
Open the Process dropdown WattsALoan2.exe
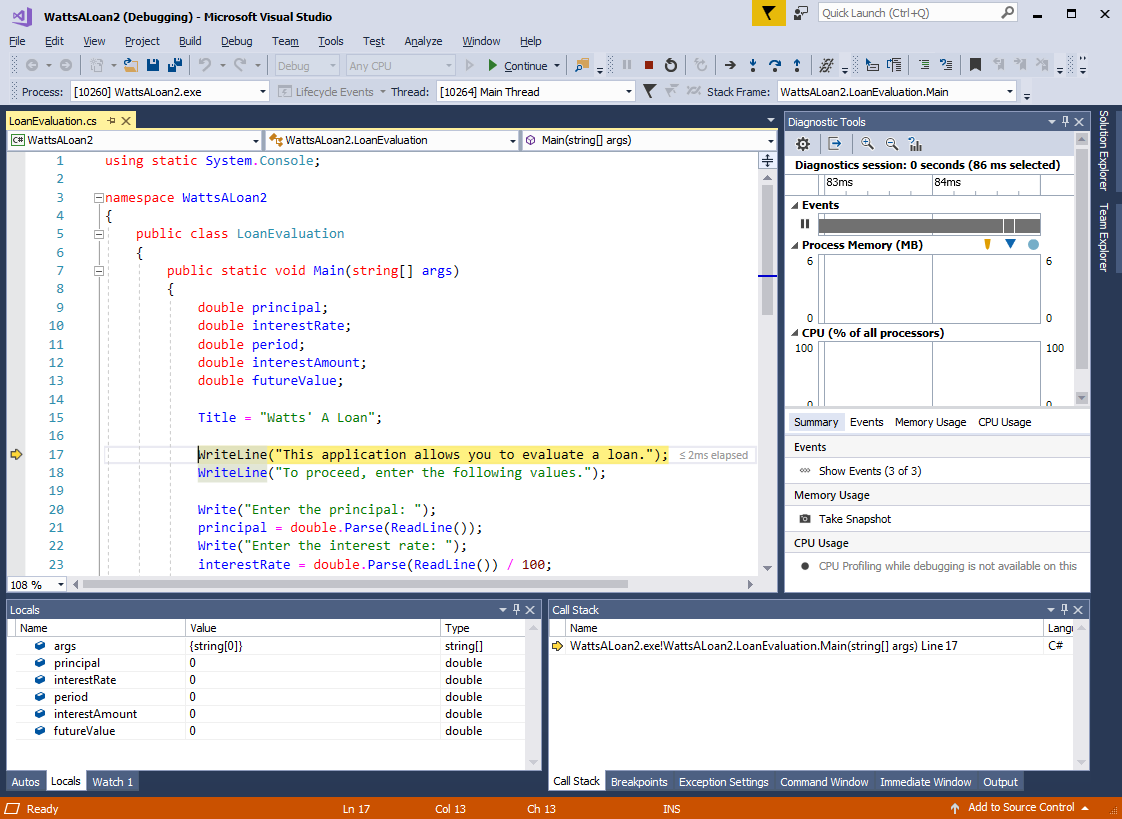click(170, 92)
